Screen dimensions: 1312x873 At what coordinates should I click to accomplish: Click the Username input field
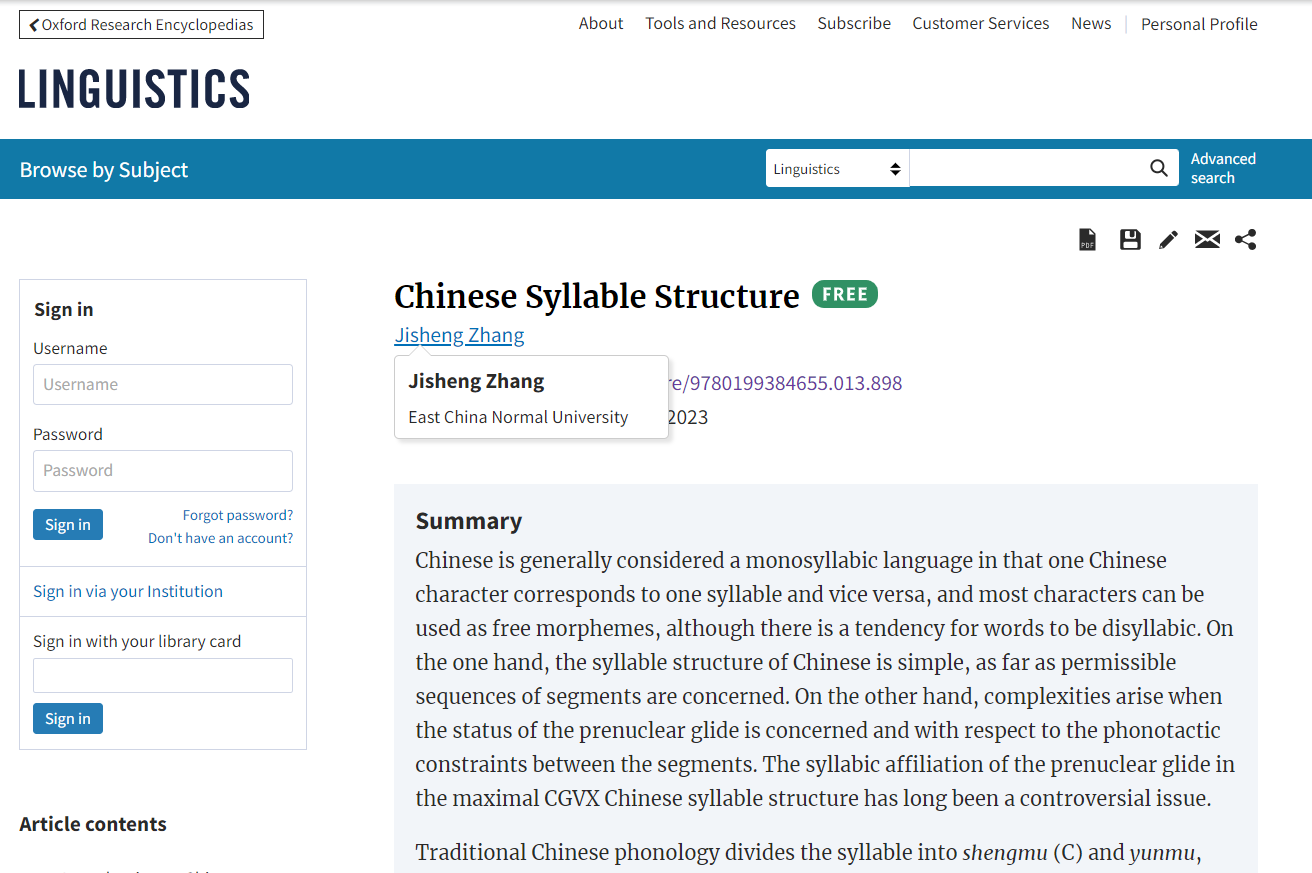pos(163,384)
